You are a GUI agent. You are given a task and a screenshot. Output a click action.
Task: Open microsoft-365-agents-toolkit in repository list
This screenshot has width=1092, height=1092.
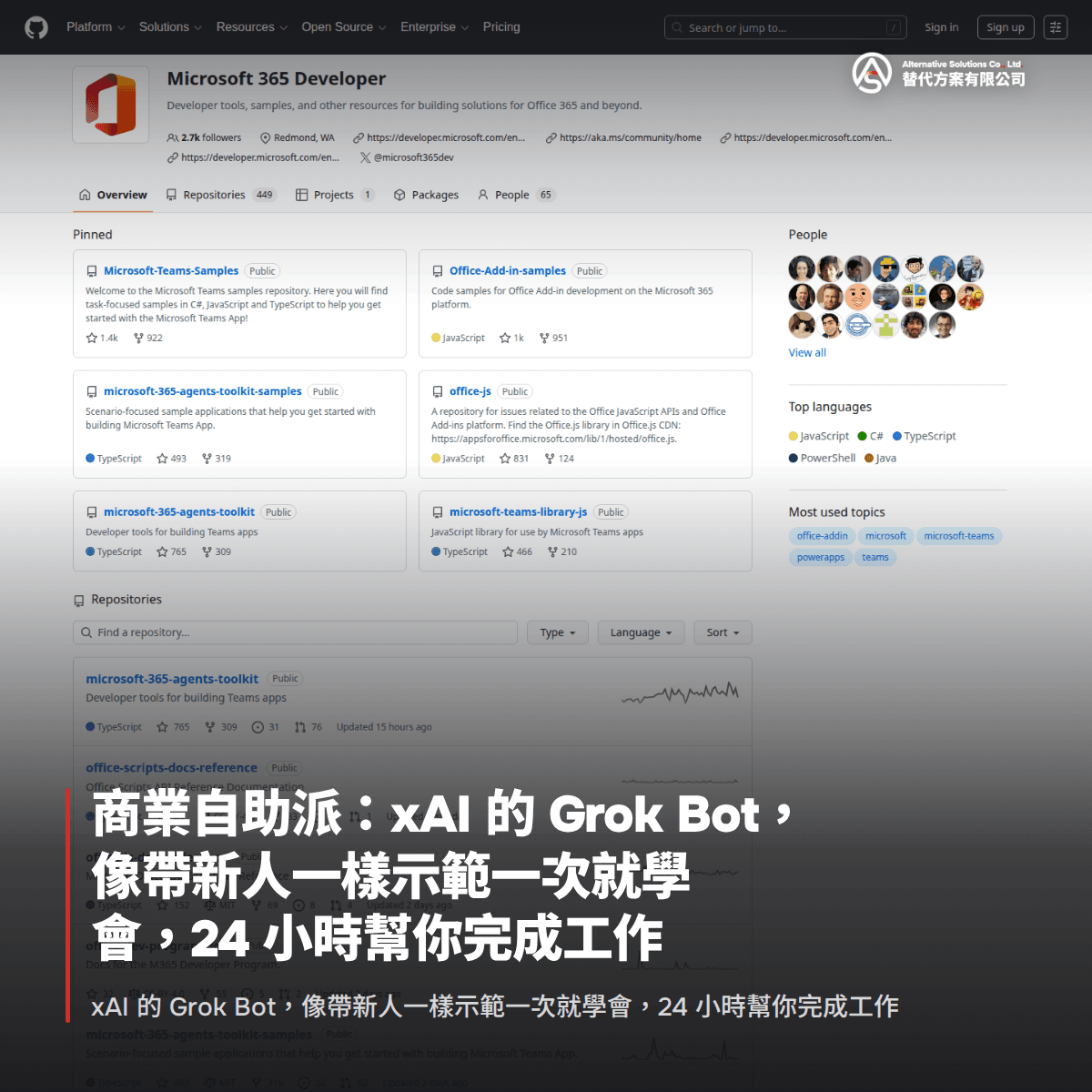click(x=172, y=679)
